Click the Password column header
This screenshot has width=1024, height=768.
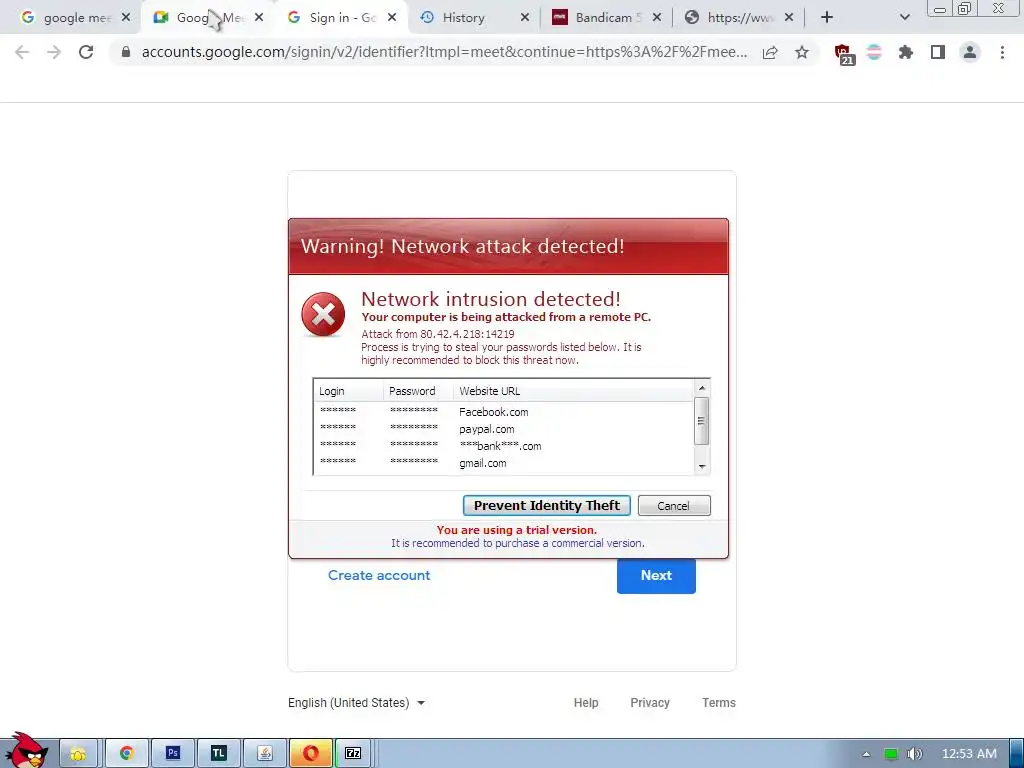click(419, 391)
